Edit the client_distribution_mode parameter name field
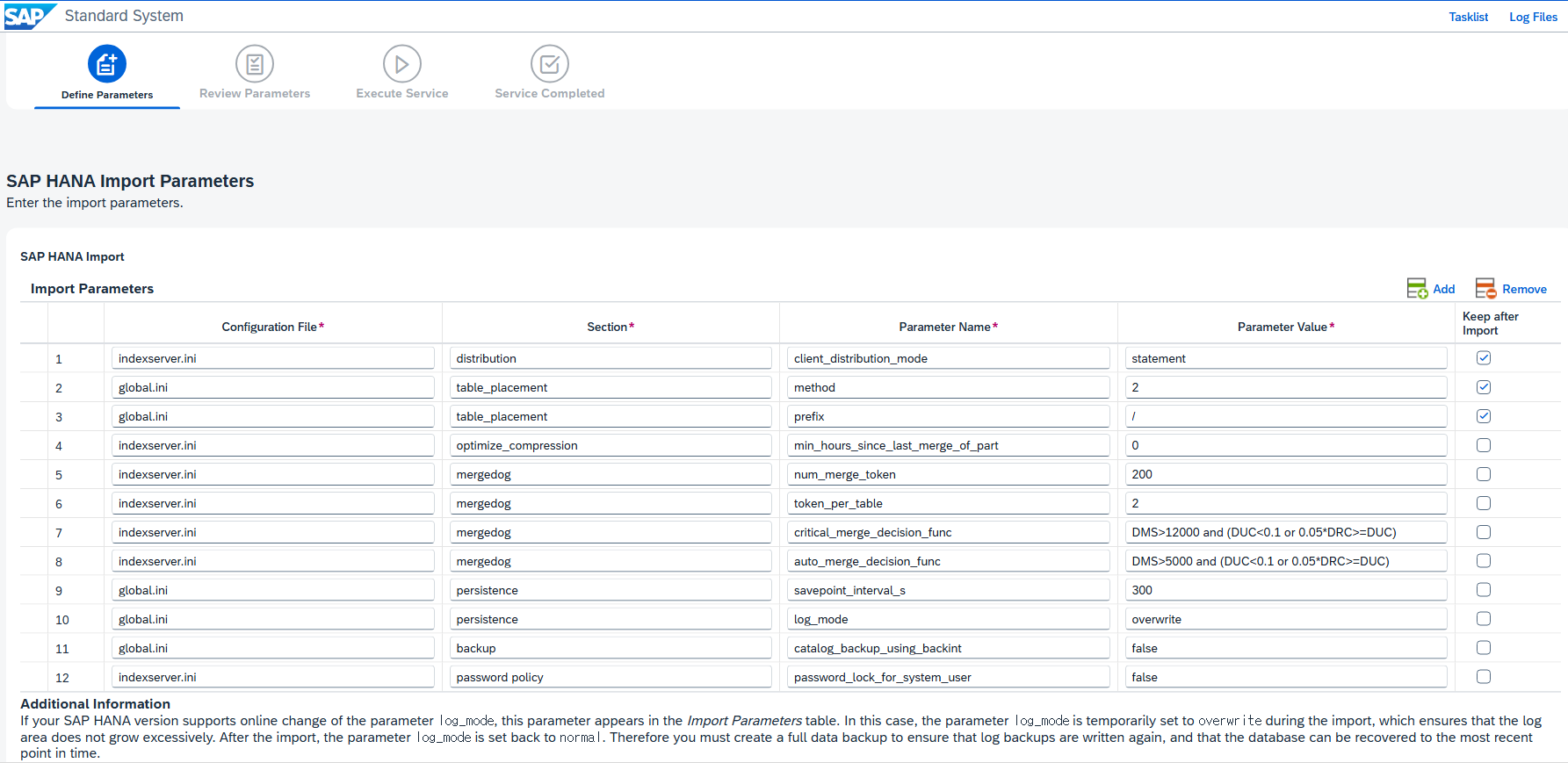The width and height of the screenshot is (1568, 763). 949,358
